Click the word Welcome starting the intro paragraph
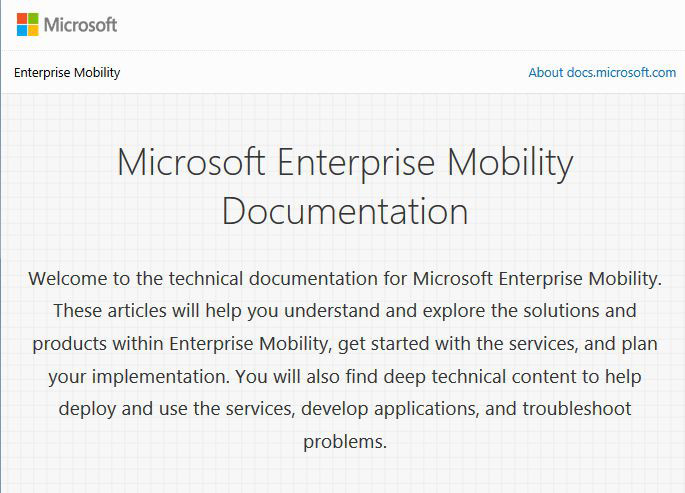This screenshot has width=685, height=493. click(68, 279)
